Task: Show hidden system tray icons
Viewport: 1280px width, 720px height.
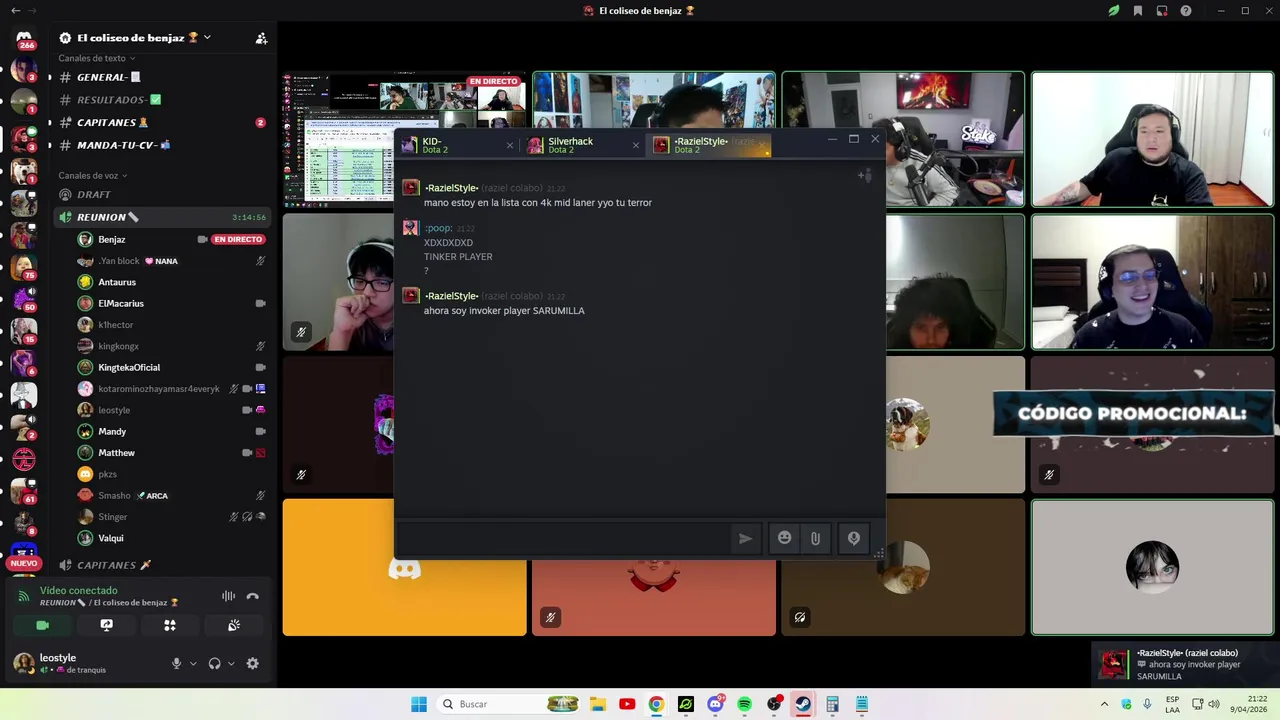Action: 1104,704
